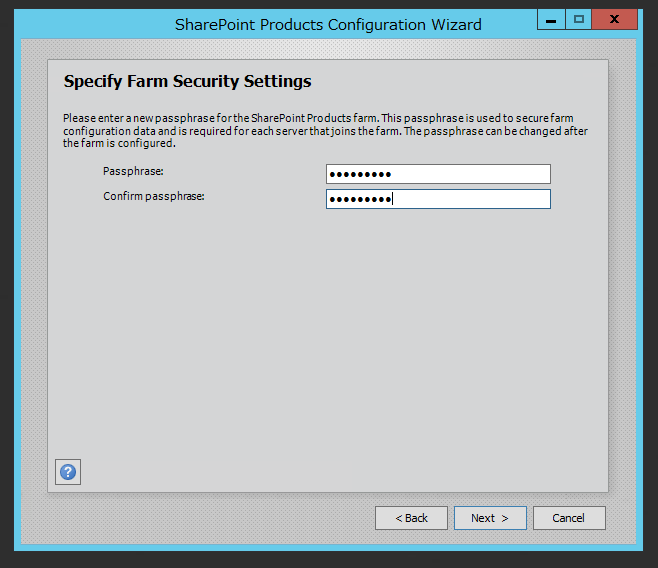
Task: Cancel the configuration wizard
Action: [x=569, y=518]
